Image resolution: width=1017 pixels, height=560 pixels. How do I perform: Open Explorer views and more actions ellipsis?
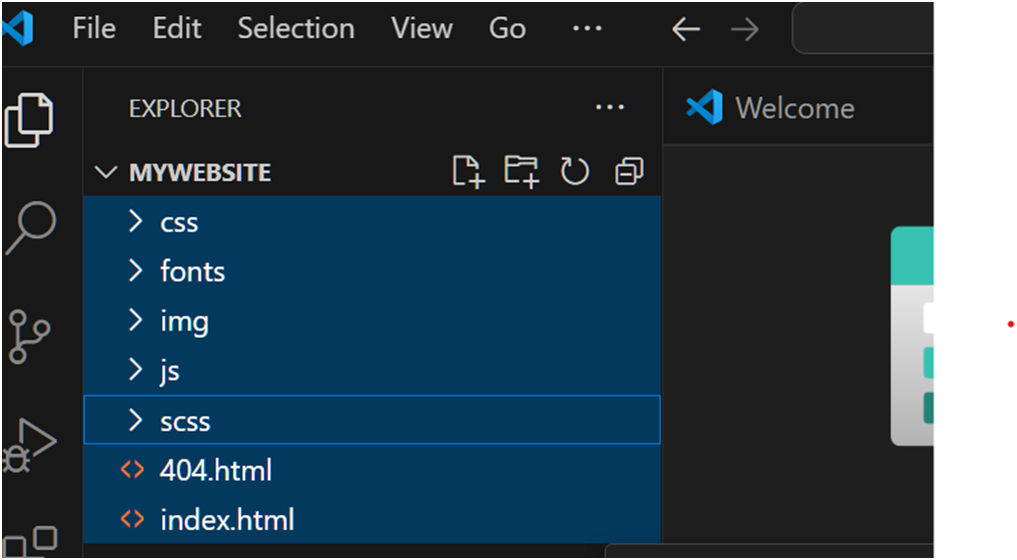610,108
